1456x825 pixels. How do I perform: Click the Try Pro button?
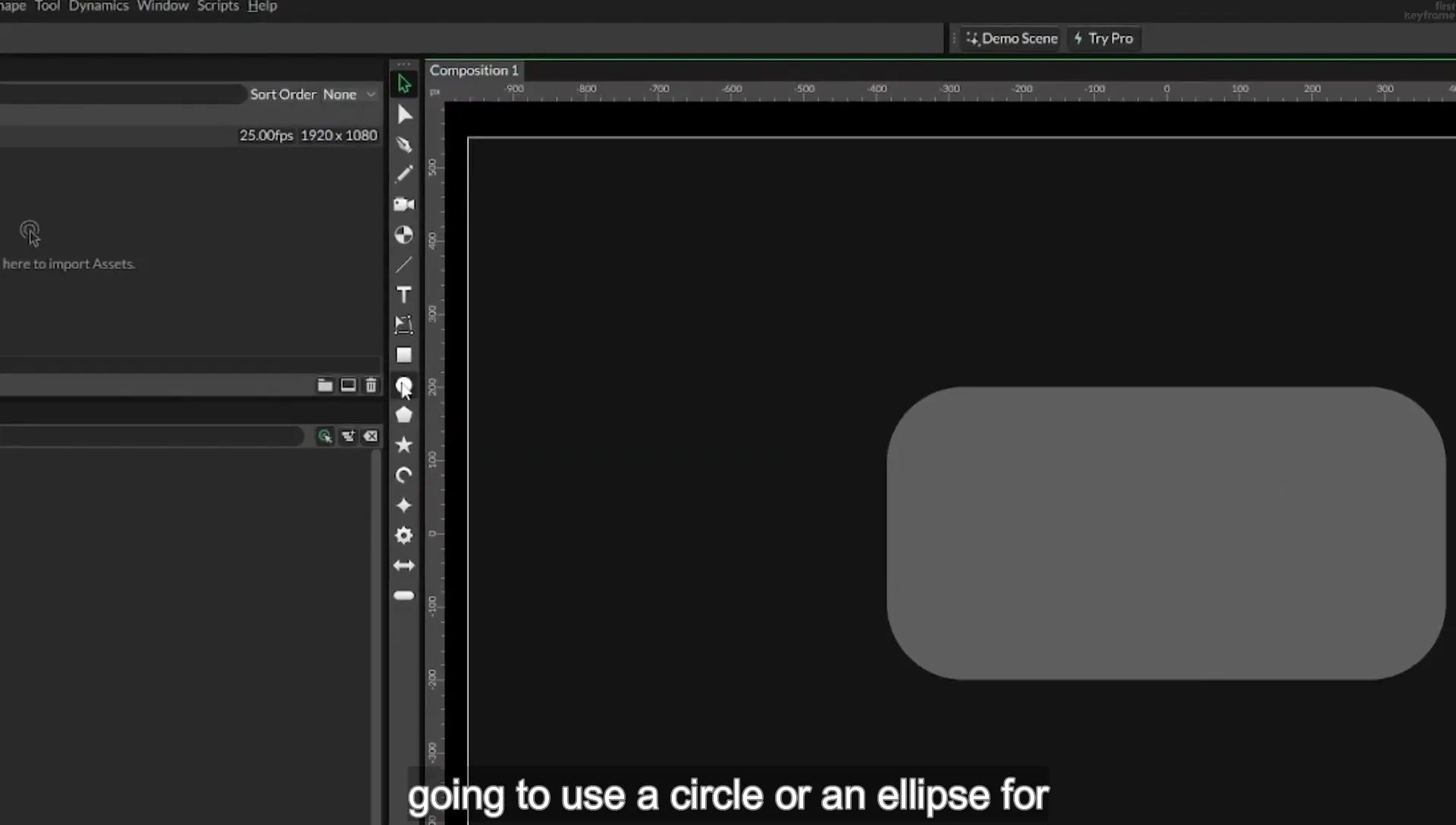pos(1103,39)
